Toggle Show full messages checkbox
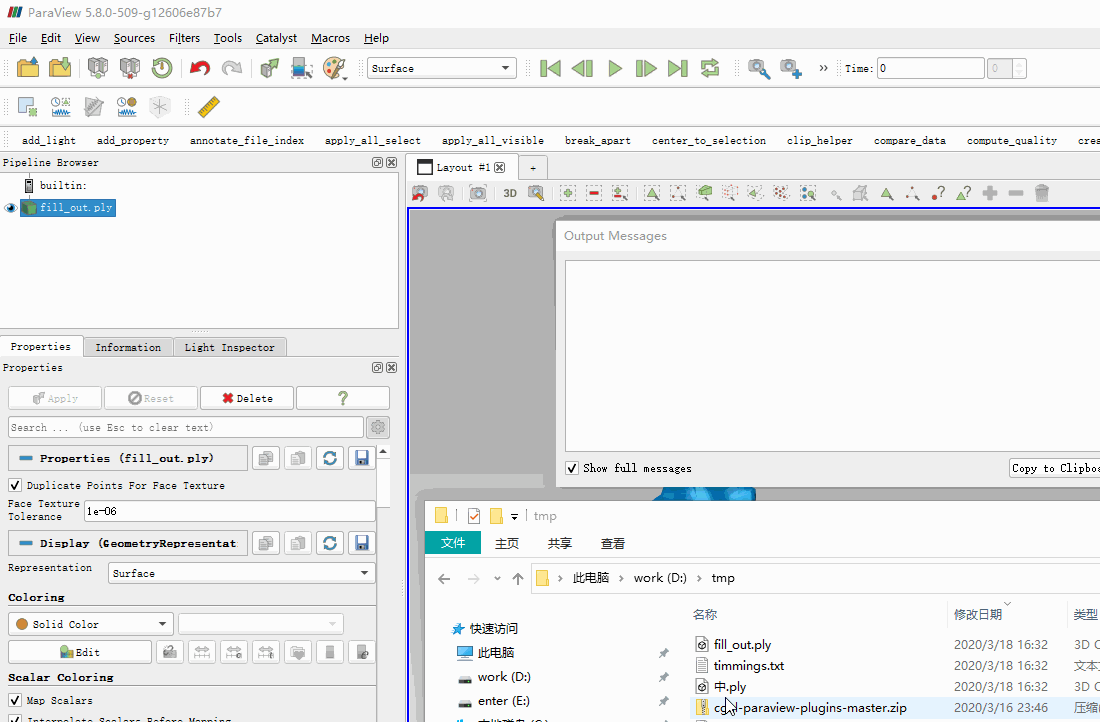The width and height of the screenshot is (1100, 722). coord(572,468)
